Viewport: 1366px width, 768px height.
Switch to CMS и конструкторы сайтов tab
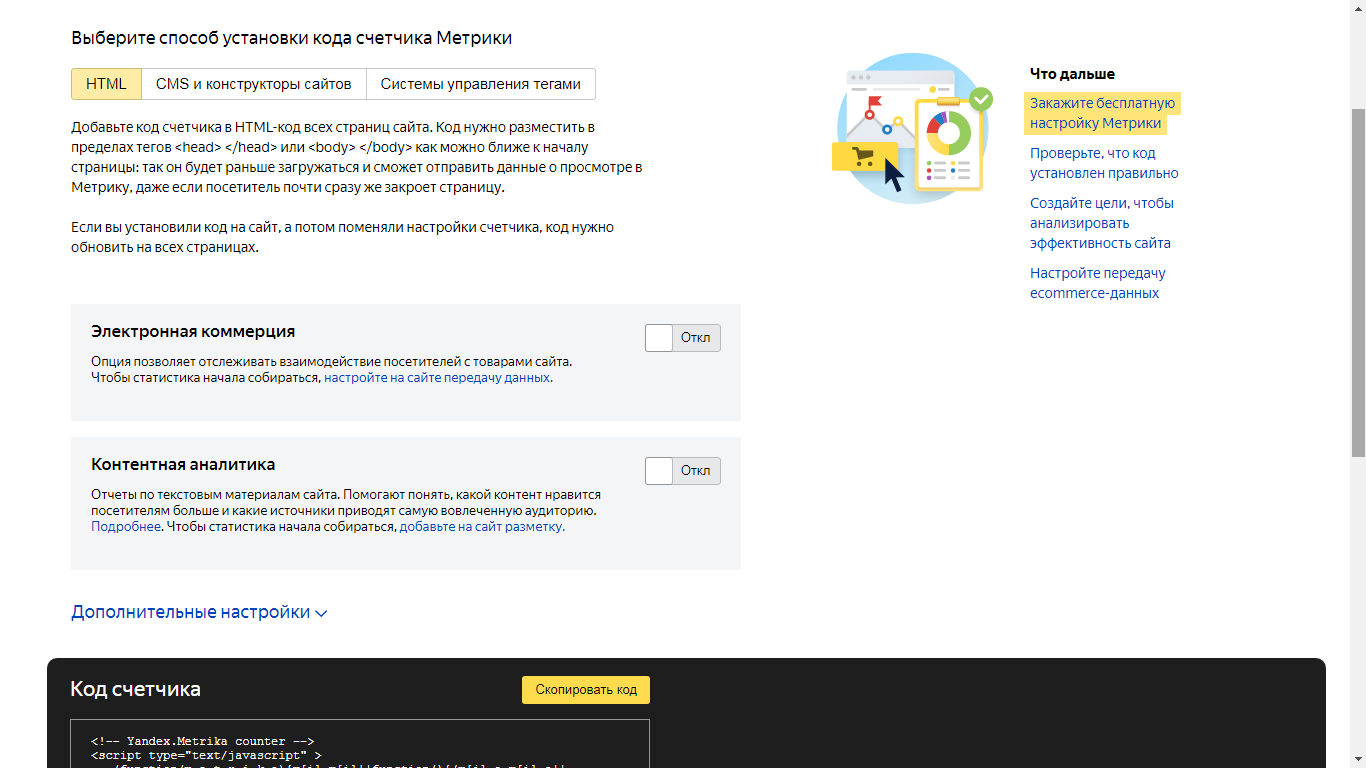(x=253, y=84)
